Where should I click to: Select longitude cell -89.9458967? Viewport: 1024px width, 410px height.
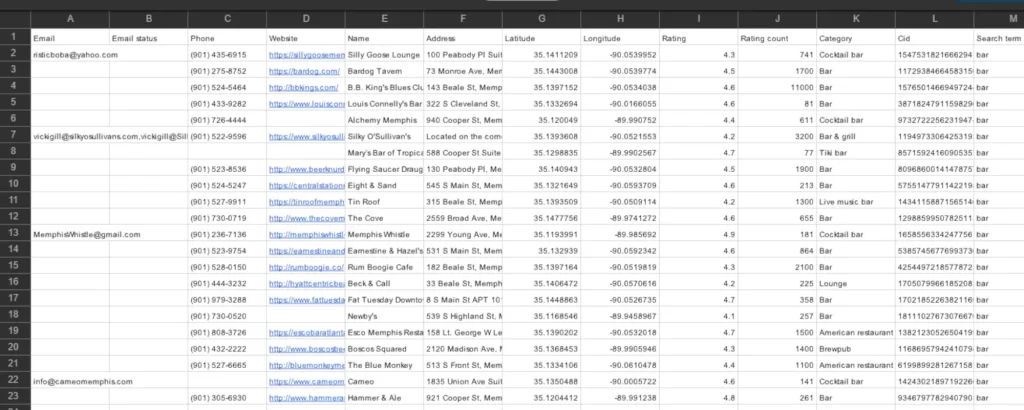coord(620,316)
